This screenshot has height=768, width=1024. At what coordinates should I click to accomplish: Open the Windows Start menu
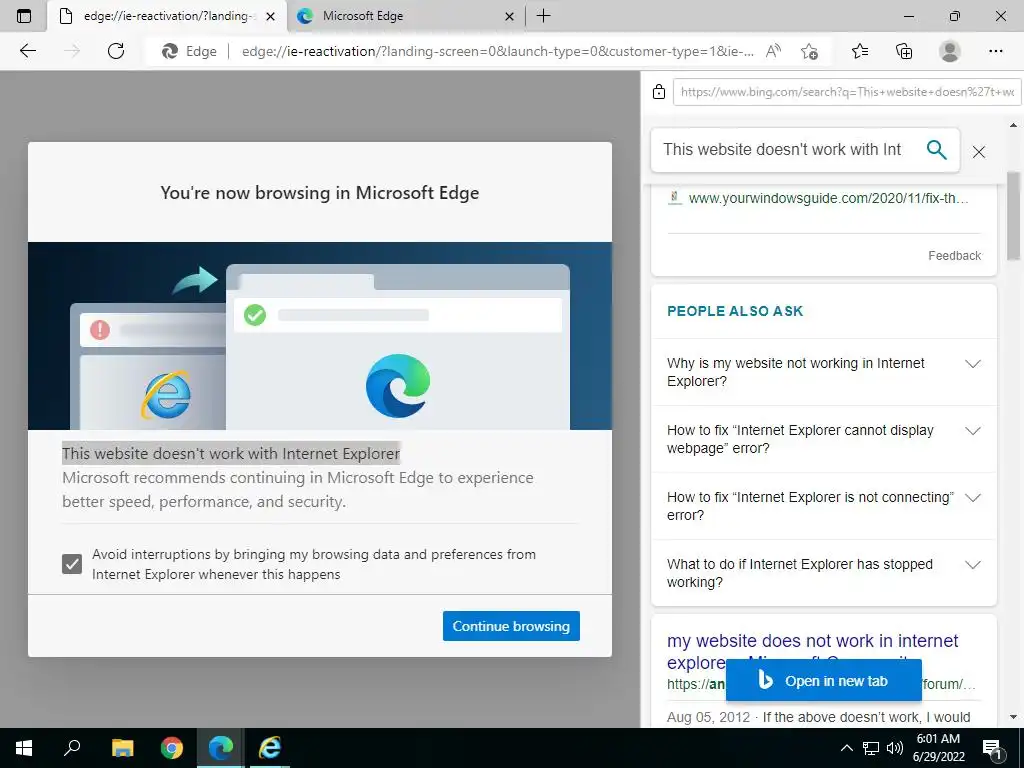[24, 748]
